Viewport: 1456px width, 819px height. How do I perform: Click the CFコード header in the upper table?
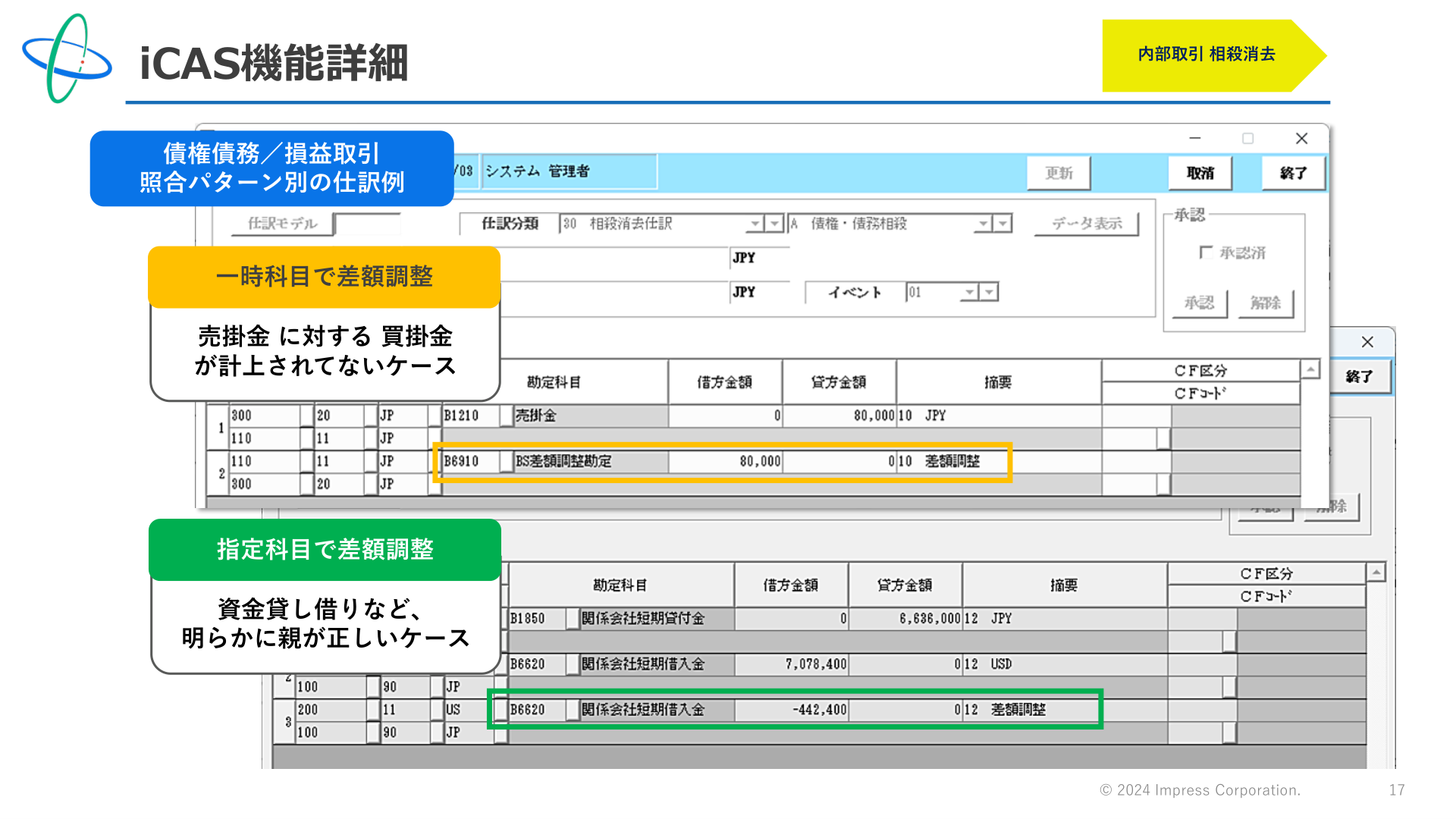click(x=1200, y=393)
